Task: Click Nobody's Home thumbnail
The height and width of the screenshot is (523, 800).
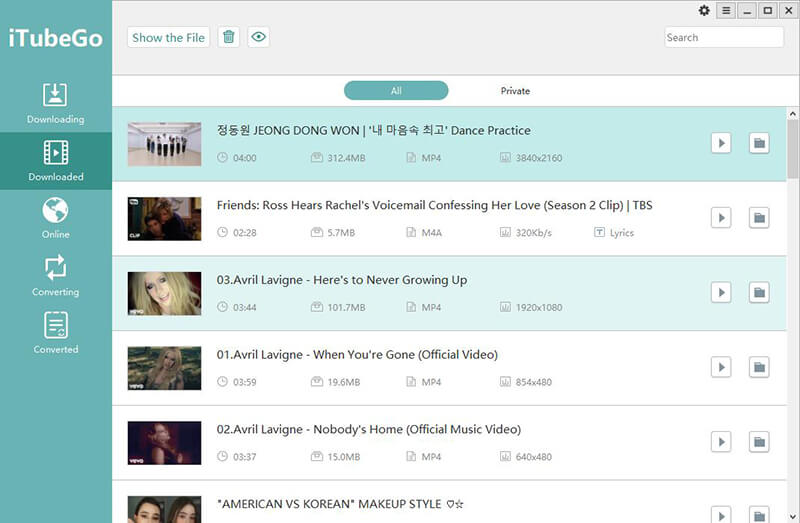Action: click(164, 443)
